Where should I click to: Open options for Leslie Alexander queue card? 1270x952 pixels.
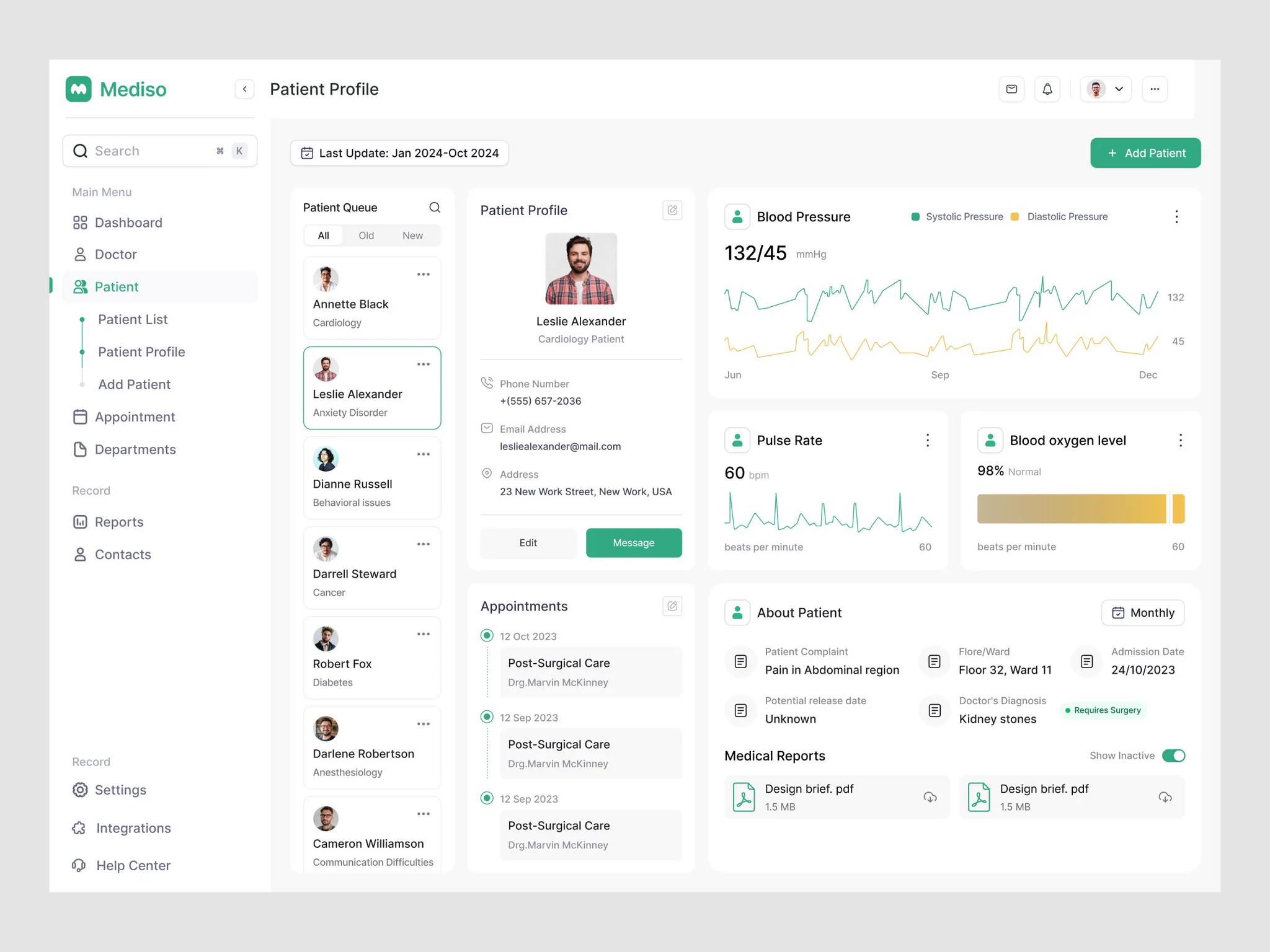pyautogui.click(x=424, y=364)
